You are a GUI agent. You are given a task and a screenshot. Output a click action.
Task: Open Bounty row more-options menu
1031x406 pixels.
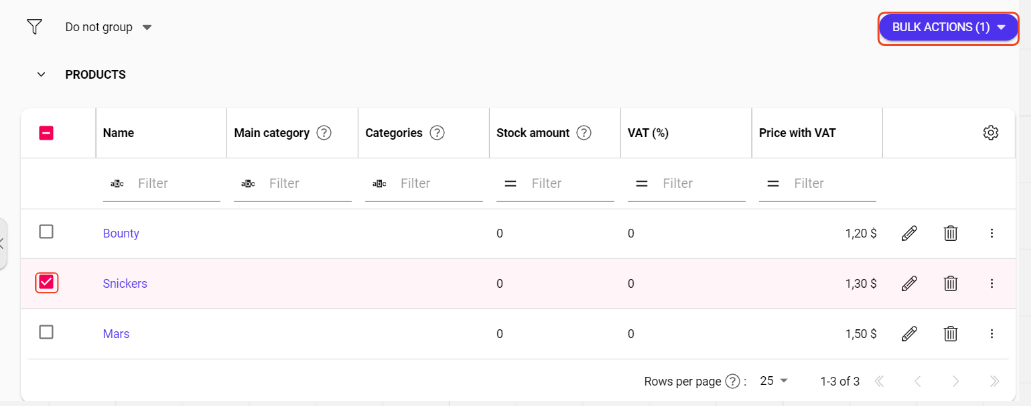click(x=992, y=233)
